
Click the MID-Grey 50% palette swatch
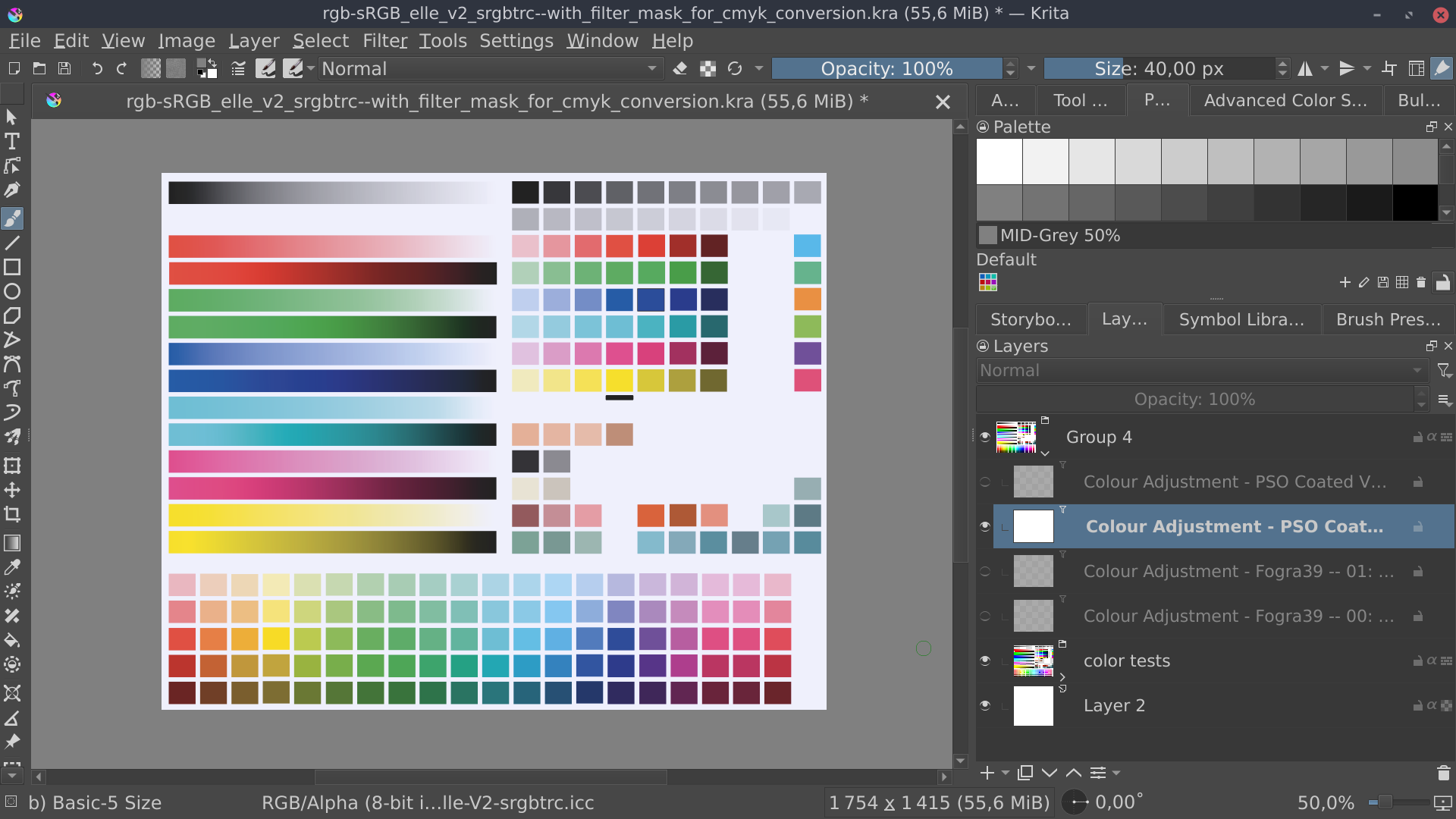pos(988,235)
